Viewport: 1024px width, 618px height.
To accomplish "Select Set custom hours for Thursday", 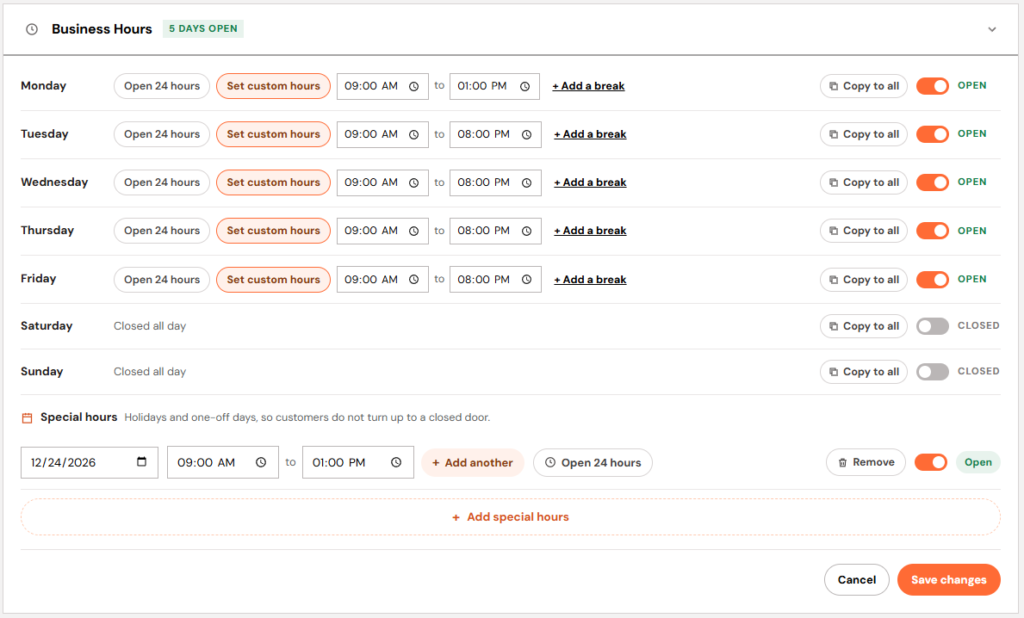I will click(273, 231).
